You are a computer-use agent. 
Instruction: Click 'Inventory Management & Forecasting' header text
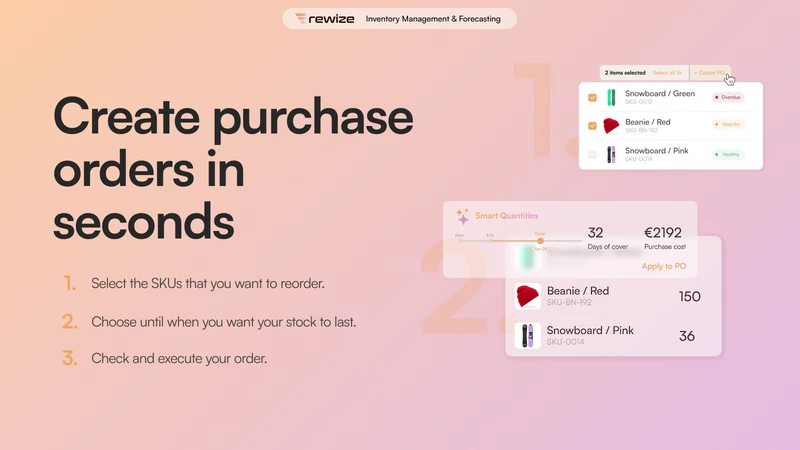tap(433, 19)
